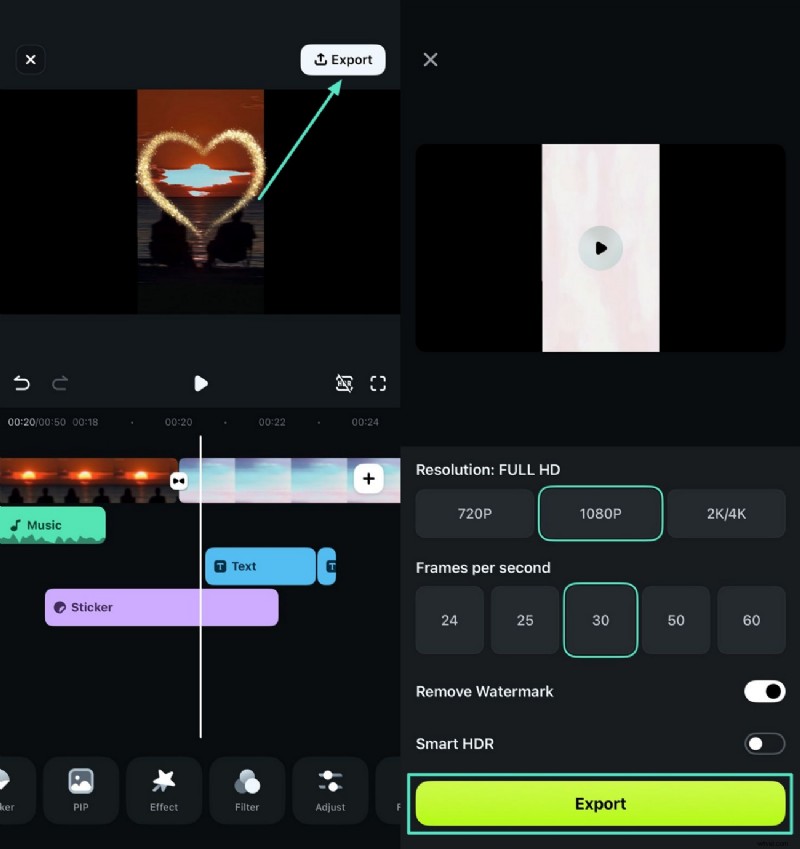This screenshot has height=849, width=800.
Task: Select the PIP tool
Action: [81, 790]
